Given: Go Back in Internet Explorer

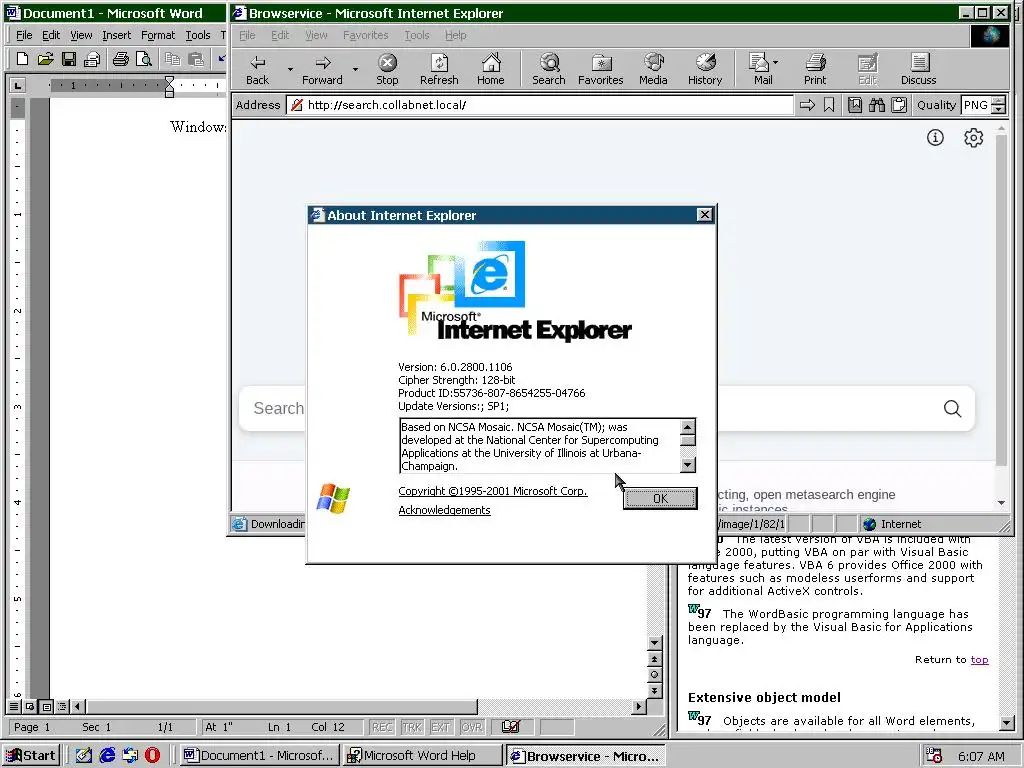Looking at the screenshot, I should point(257,70).
